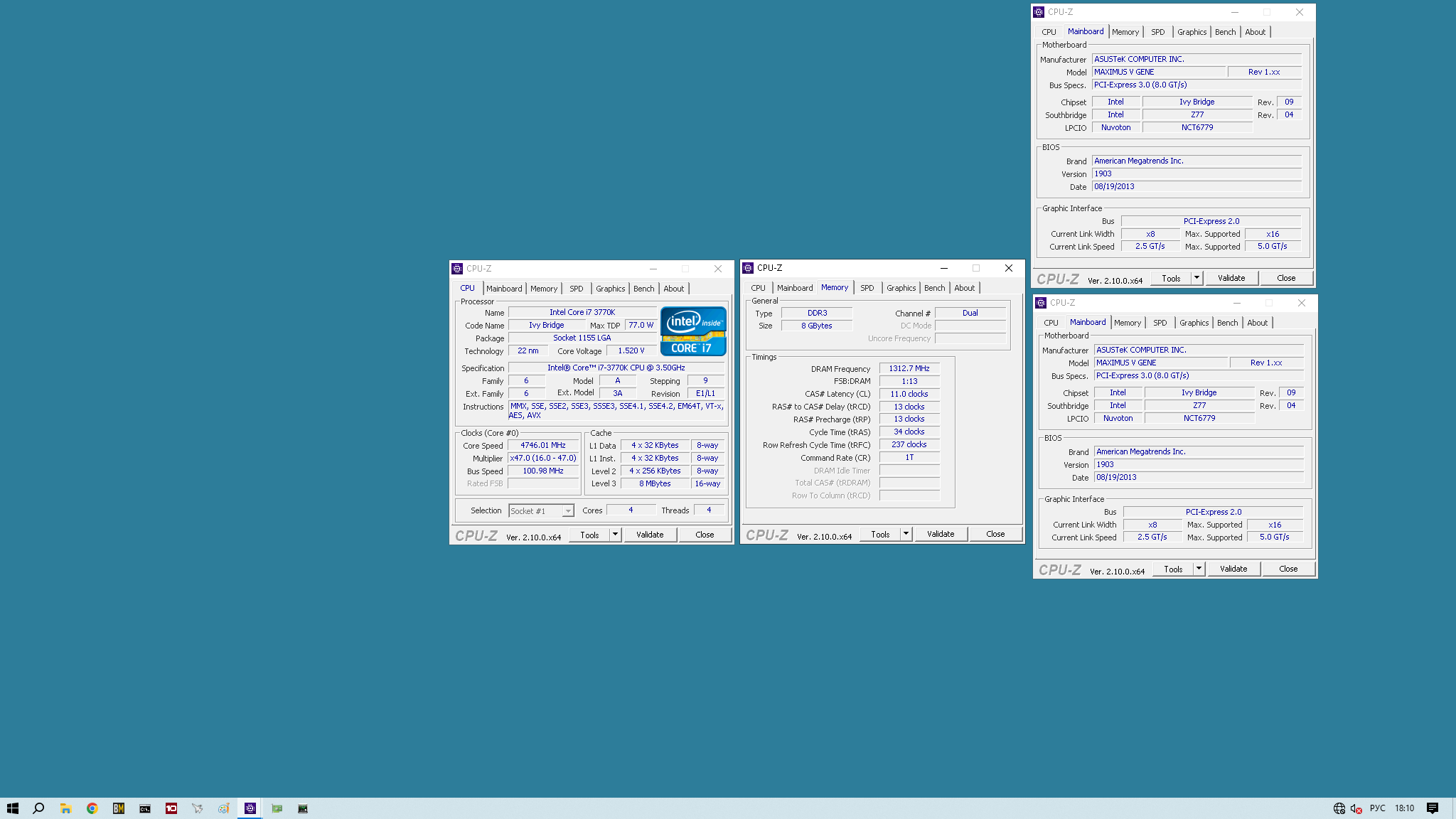Click Validate in the processor window
The width and height of the screenshot is (1456, 819).
(x=650, y=535)
